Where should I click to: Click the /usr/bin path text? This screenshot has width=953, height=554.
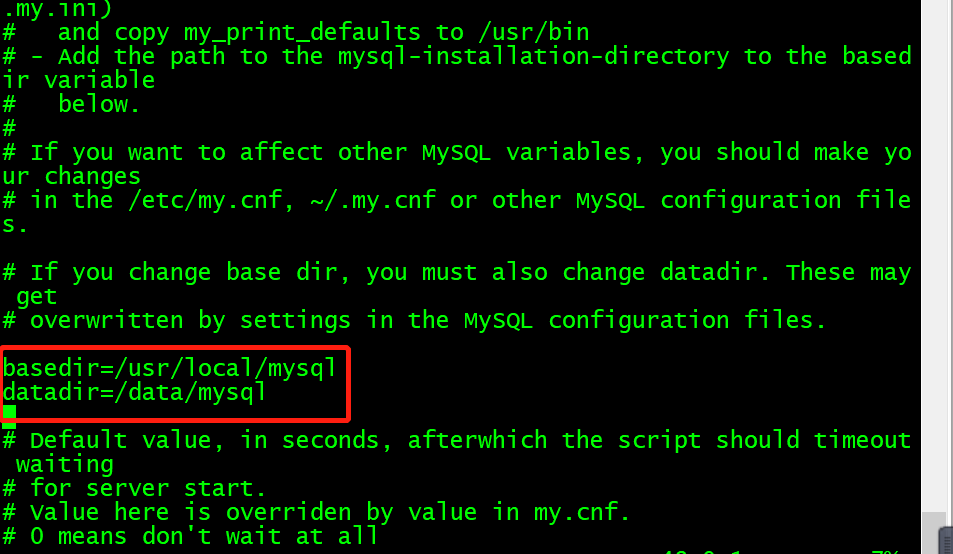534,32
